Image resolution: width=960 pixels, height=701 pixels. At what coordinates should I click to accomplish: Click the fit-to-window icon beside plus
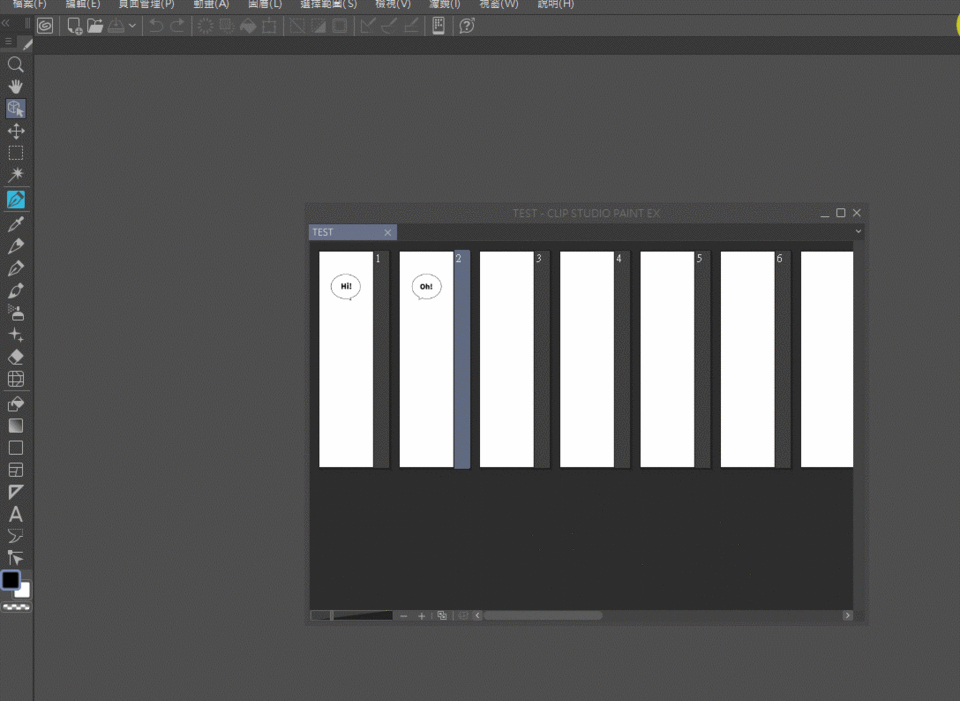[442, 616]
